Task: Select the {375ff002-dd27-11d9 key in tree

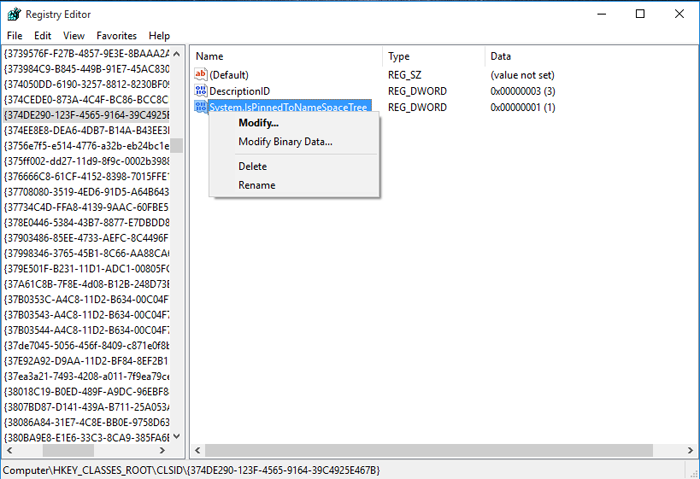Action: tap(87, 161)
